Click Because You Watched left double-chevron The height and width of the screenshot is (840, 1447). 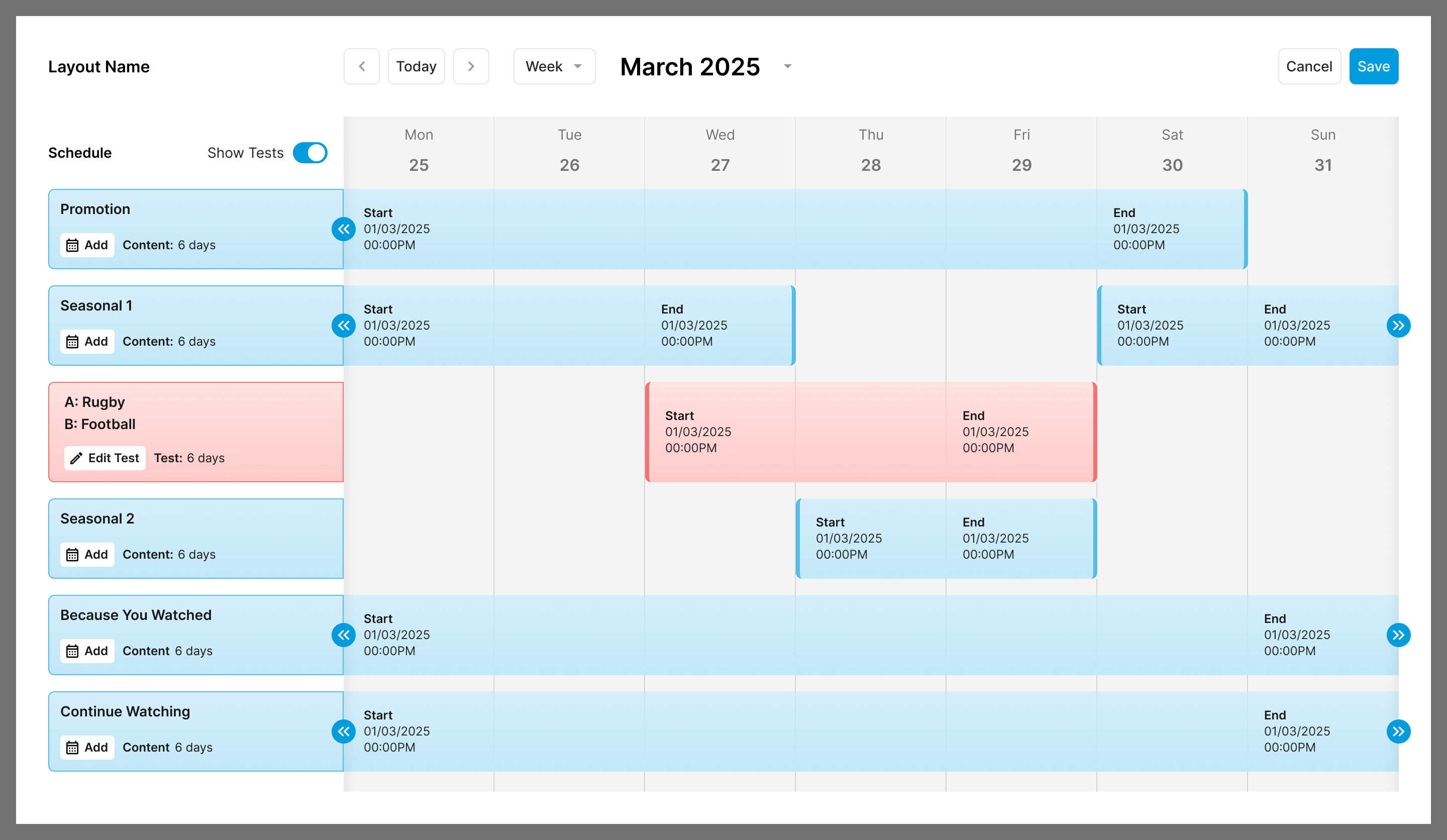343,635
